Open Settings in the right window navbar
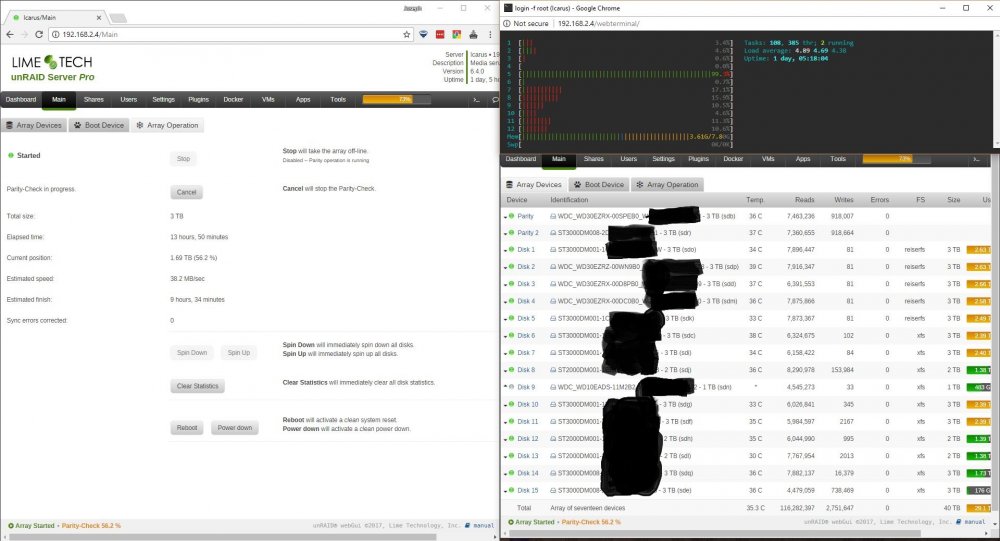1000x541 pixels. (x=663, y=159)
